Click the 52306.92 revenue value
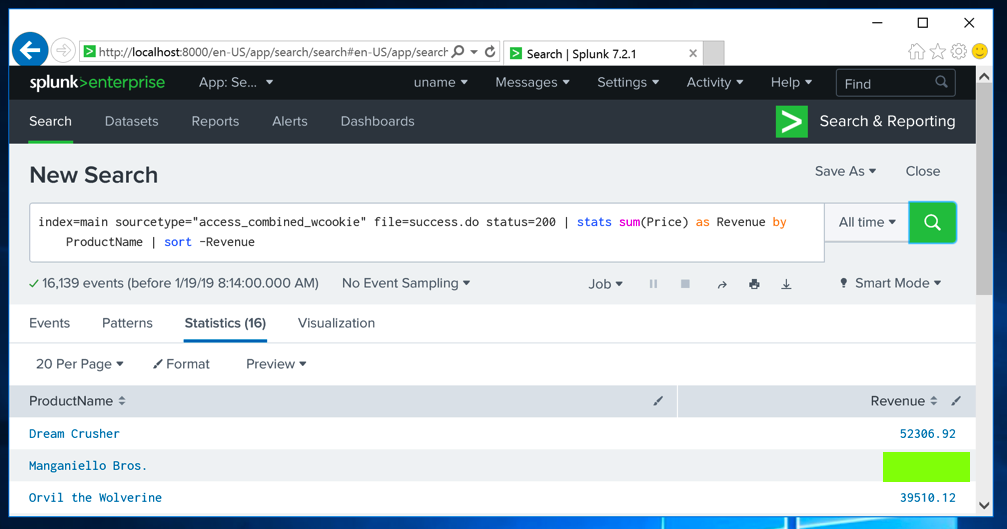The image size is (1007, 529). point(927,434)
